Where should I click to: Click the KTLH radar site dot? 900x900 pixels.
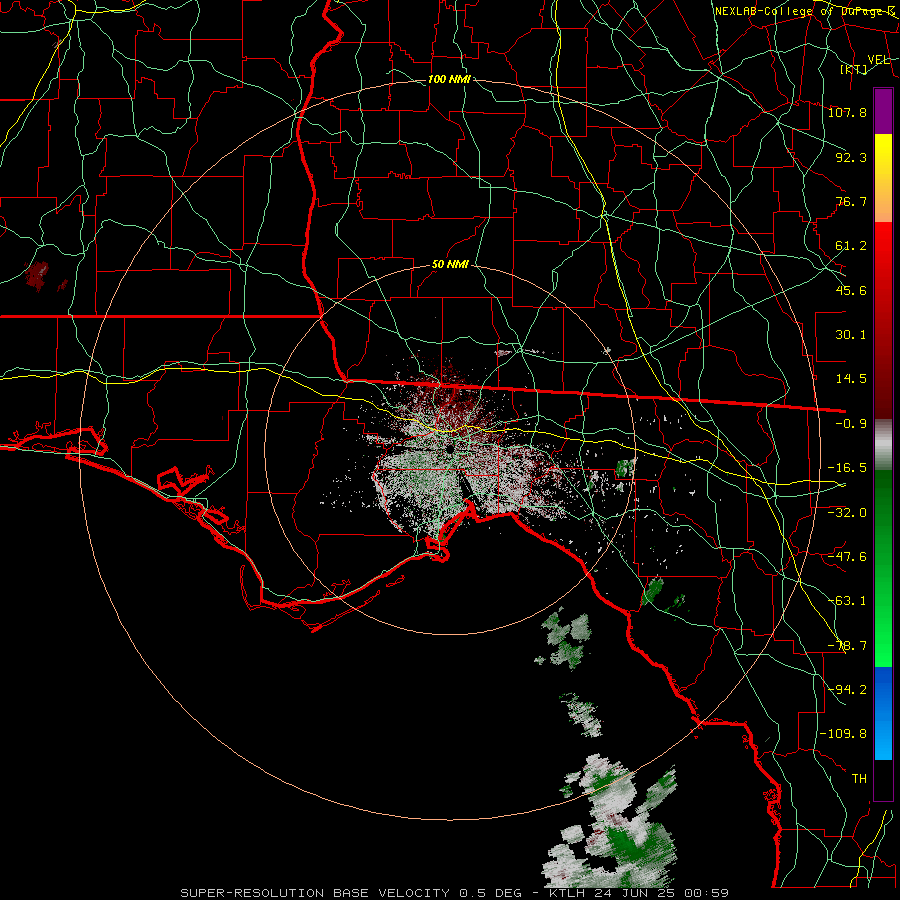tap(449, 448)
